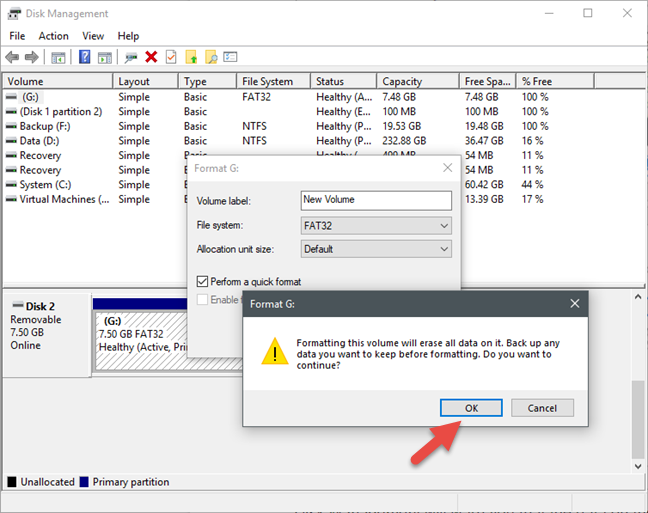Screen dimensions: 648x513
Task: Select drive icon beside (Disk 1 partition 2)
Action: click(x=12, y=112)
